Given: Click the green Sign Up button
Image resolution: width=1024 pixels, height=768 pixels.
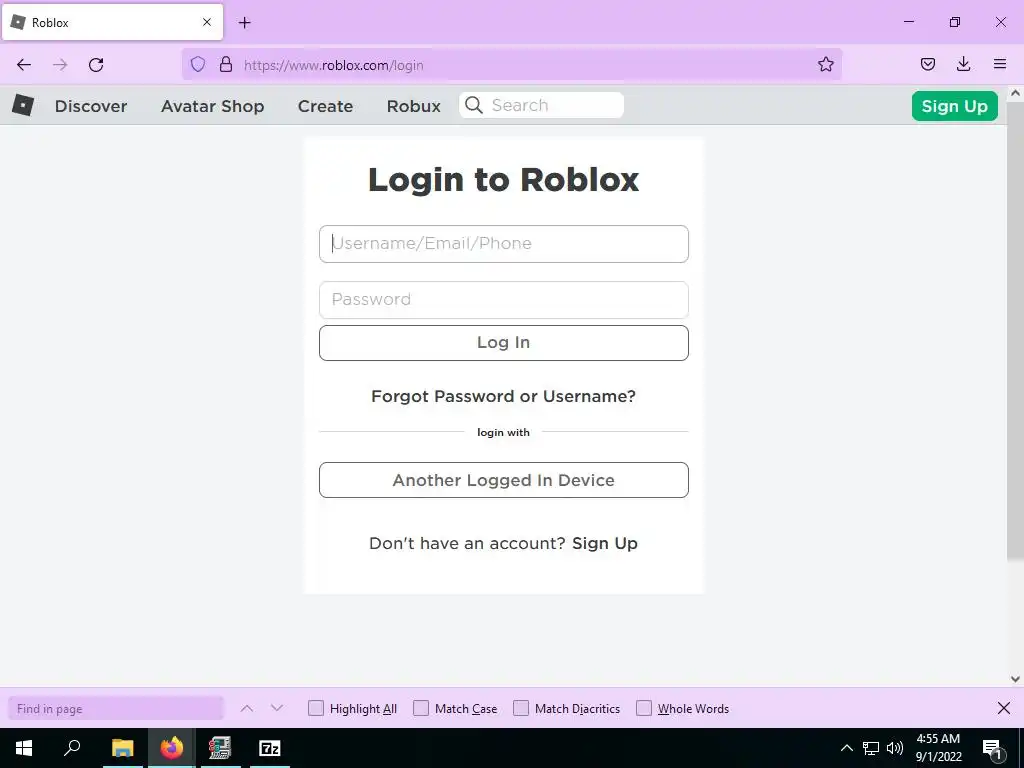Looking at the screenshot, I should (x=954, y=106).
